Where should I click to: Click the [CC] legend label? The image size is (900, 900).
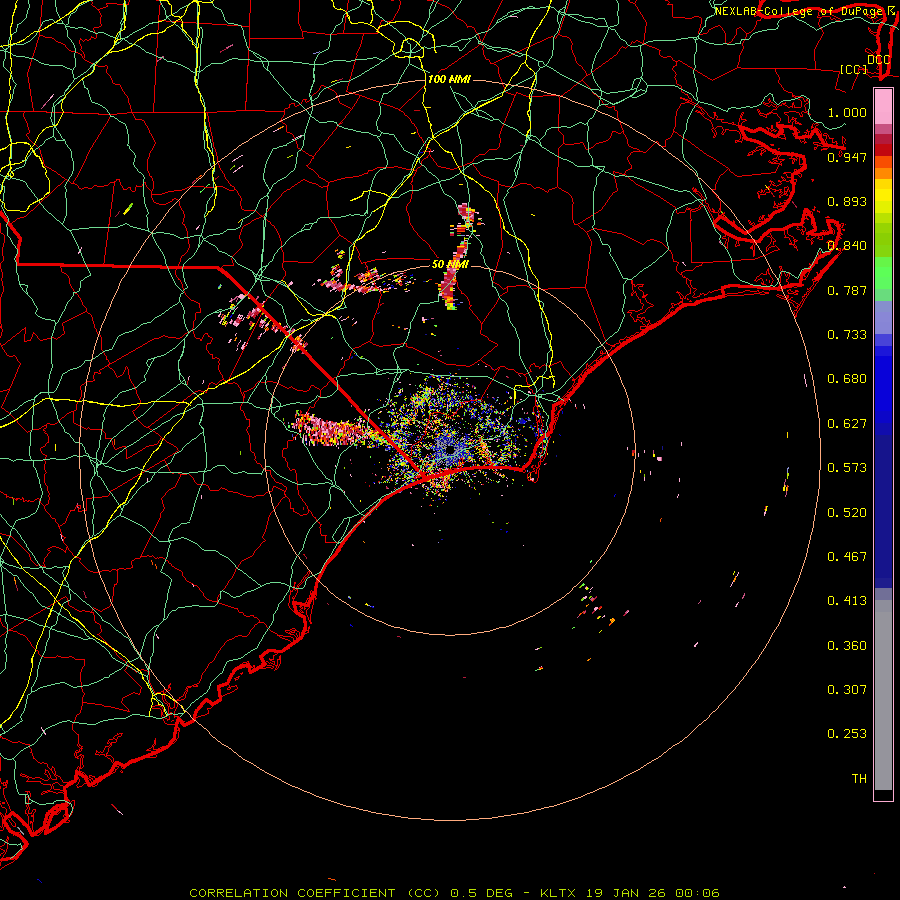pyautogui.click(x=854, y=69)
